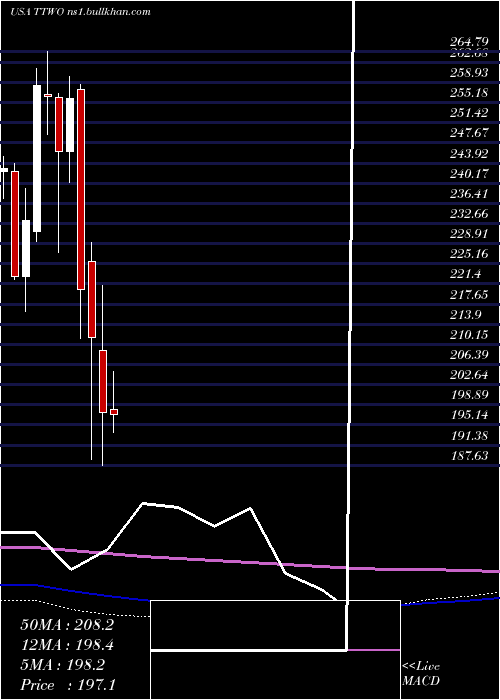Click the tallest white candlestick body
This screenshot has width=500, height=700.
pyautogui.click(x=37, y=158)
